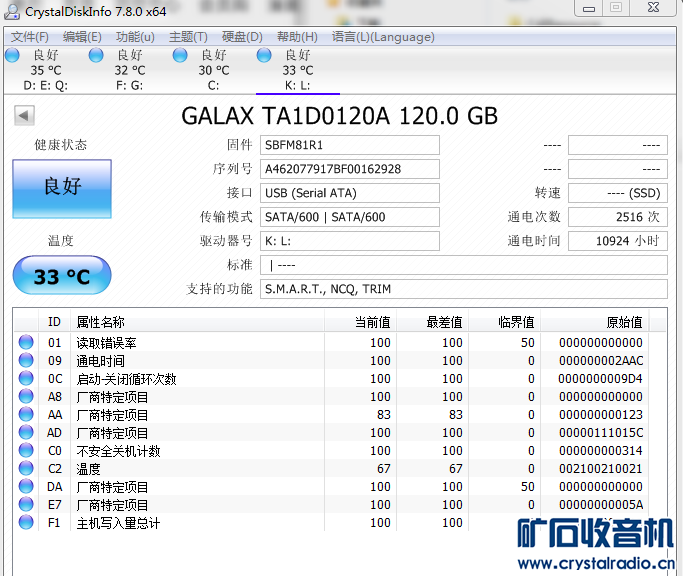The width and height of the screenshot is (683, 576).
Task: Click the 良好 health status button
Action: pos(62,188)
